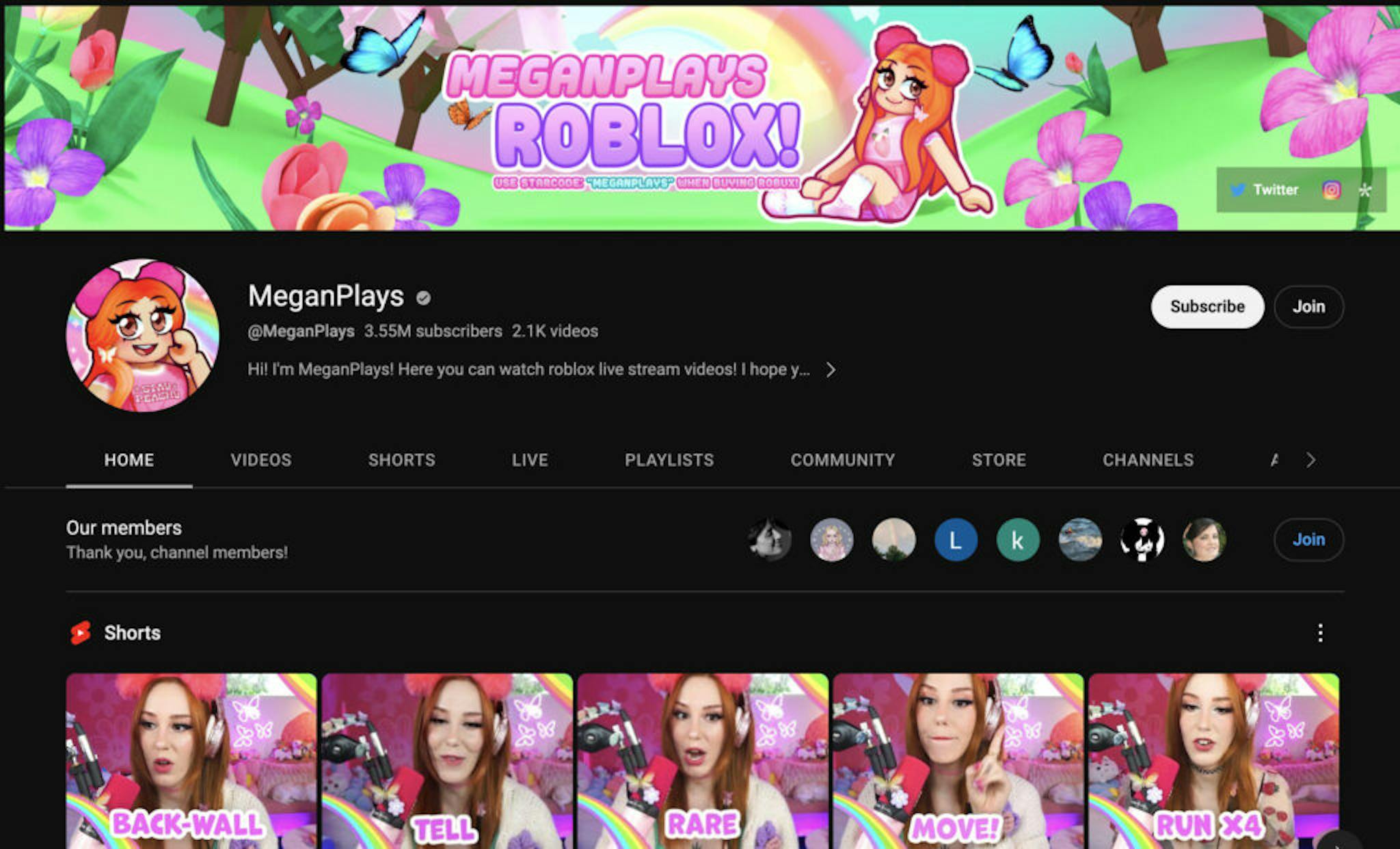The image size is (1400, 849).
Task: Select the HOME tab
Action: pyautogui.click(x=129, y=460)
